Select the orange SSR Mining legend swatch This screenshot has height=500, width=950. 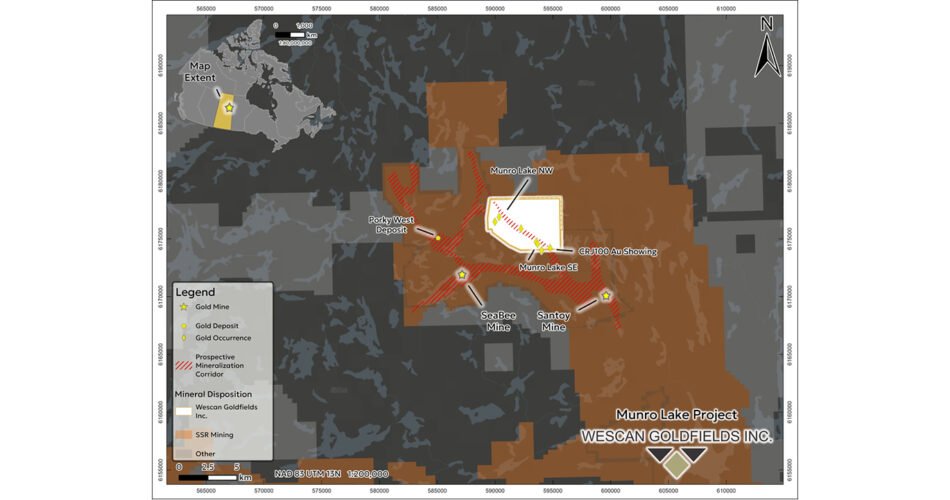(184, 435)
